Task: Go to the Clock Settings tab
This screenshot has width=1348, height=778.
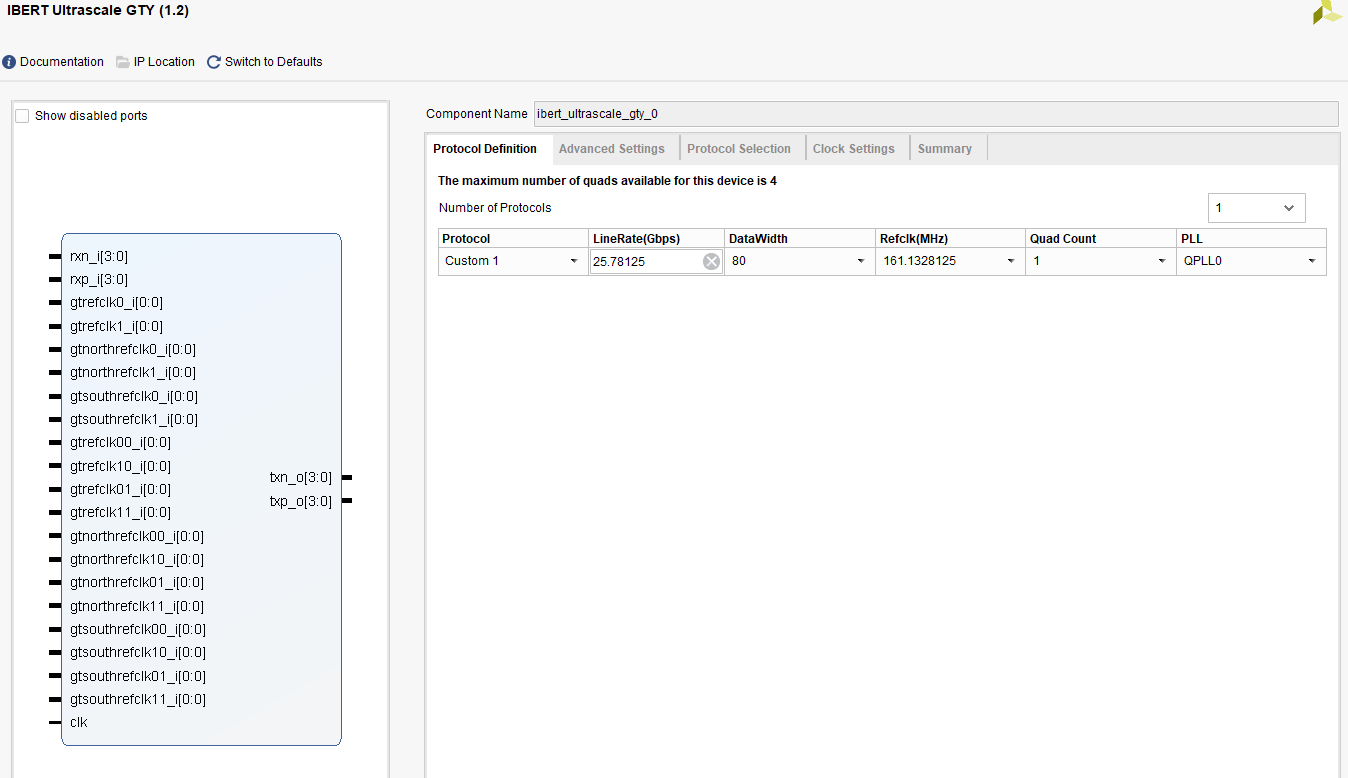Action: 854,149
